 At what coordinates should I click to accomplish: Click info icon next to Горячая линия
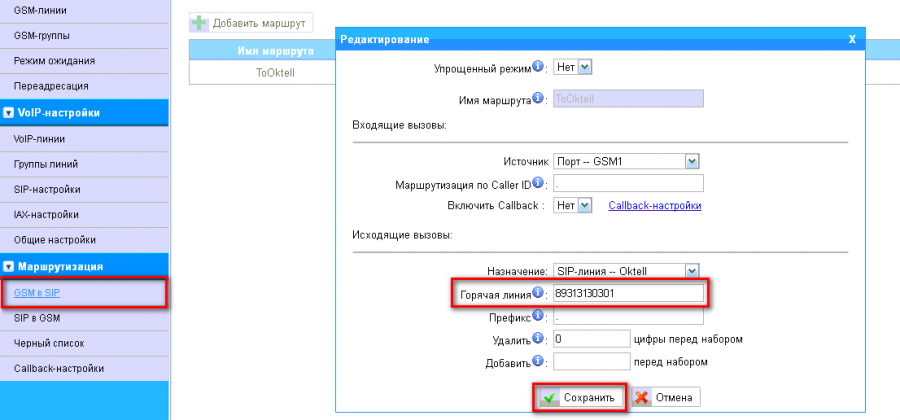click(x=538, y=293)
